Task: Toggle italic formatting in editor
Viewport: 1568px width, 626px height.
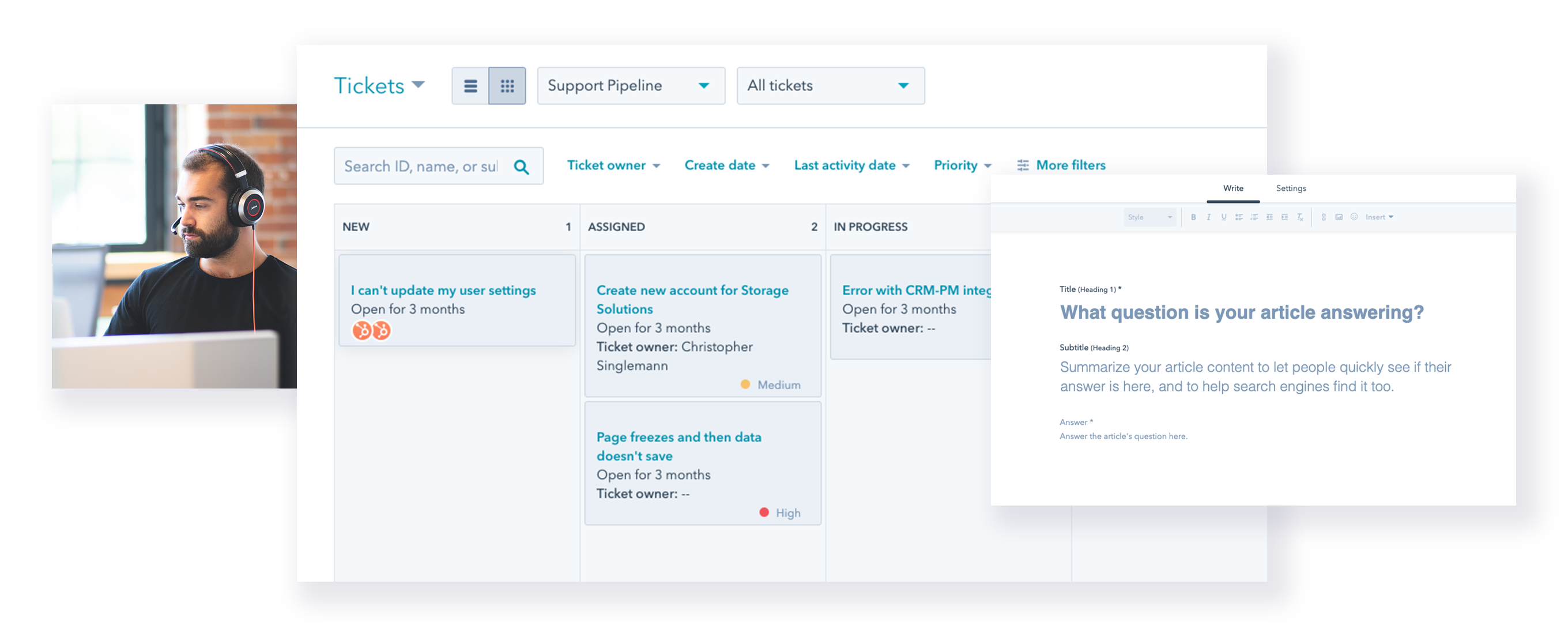Action: 1208,217
